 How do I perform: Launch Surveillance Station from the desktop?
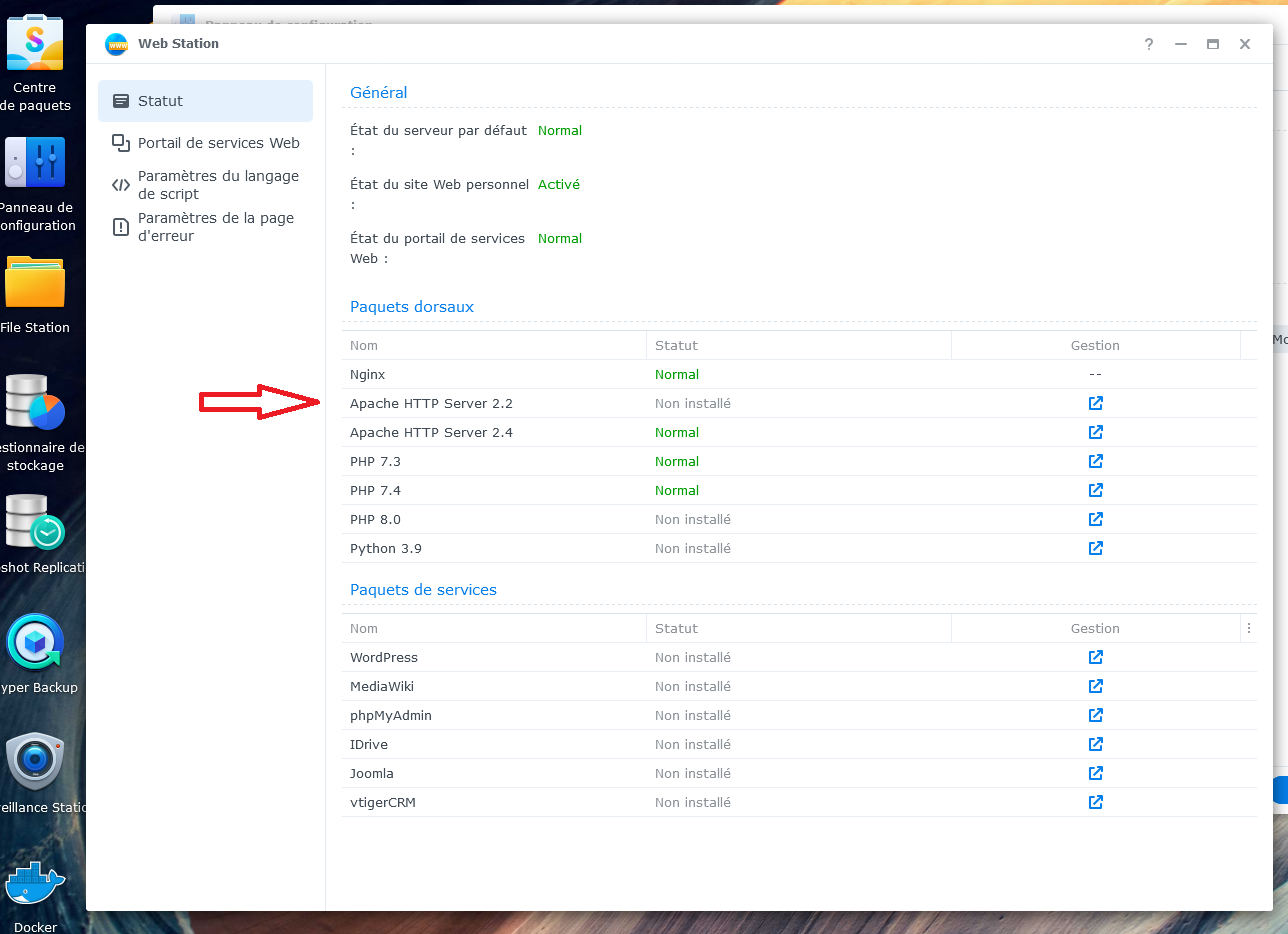[x=35, y=763]
